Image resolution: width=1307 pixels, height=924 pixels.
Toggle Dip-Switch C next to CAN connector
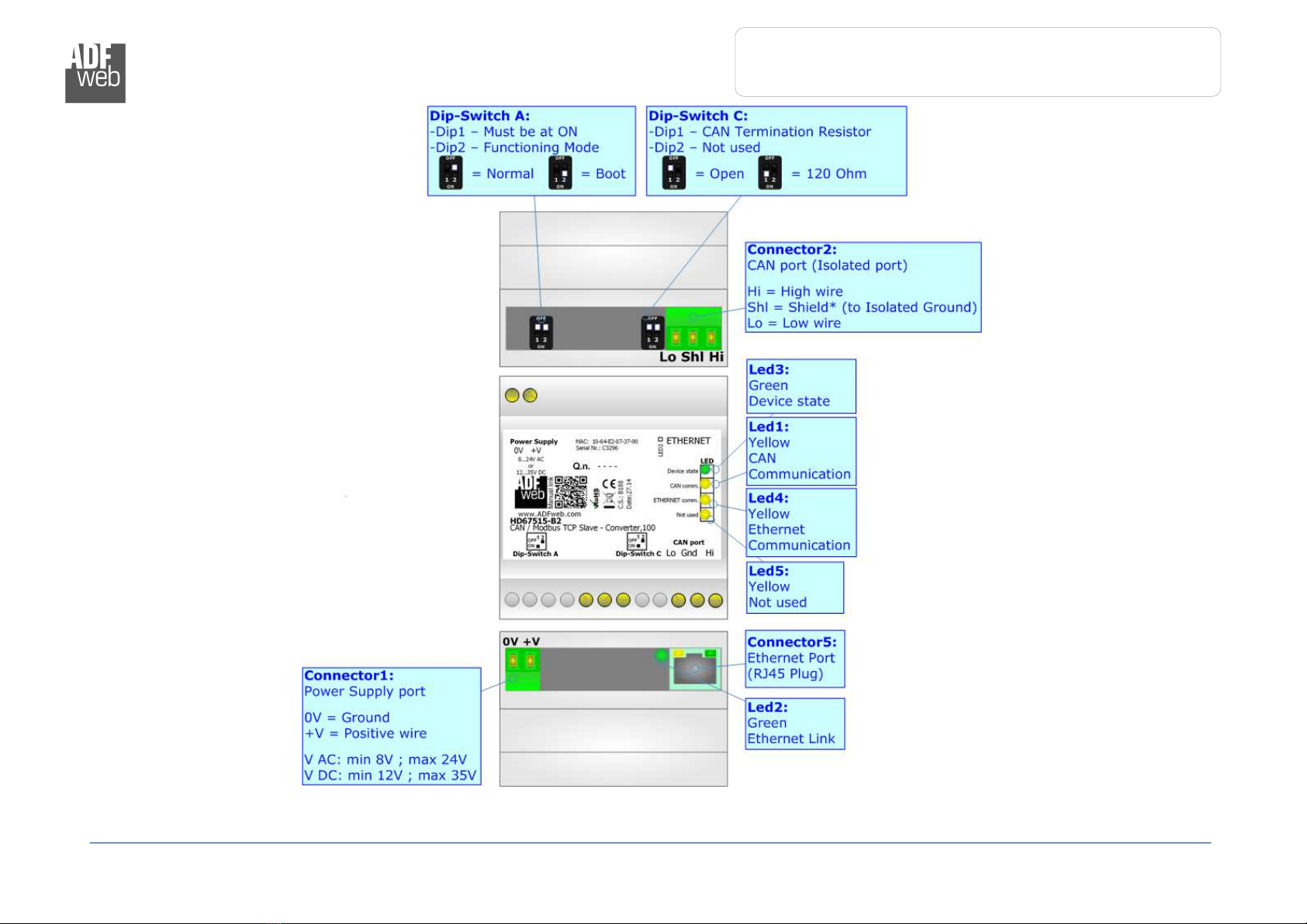tap(652, 333)
